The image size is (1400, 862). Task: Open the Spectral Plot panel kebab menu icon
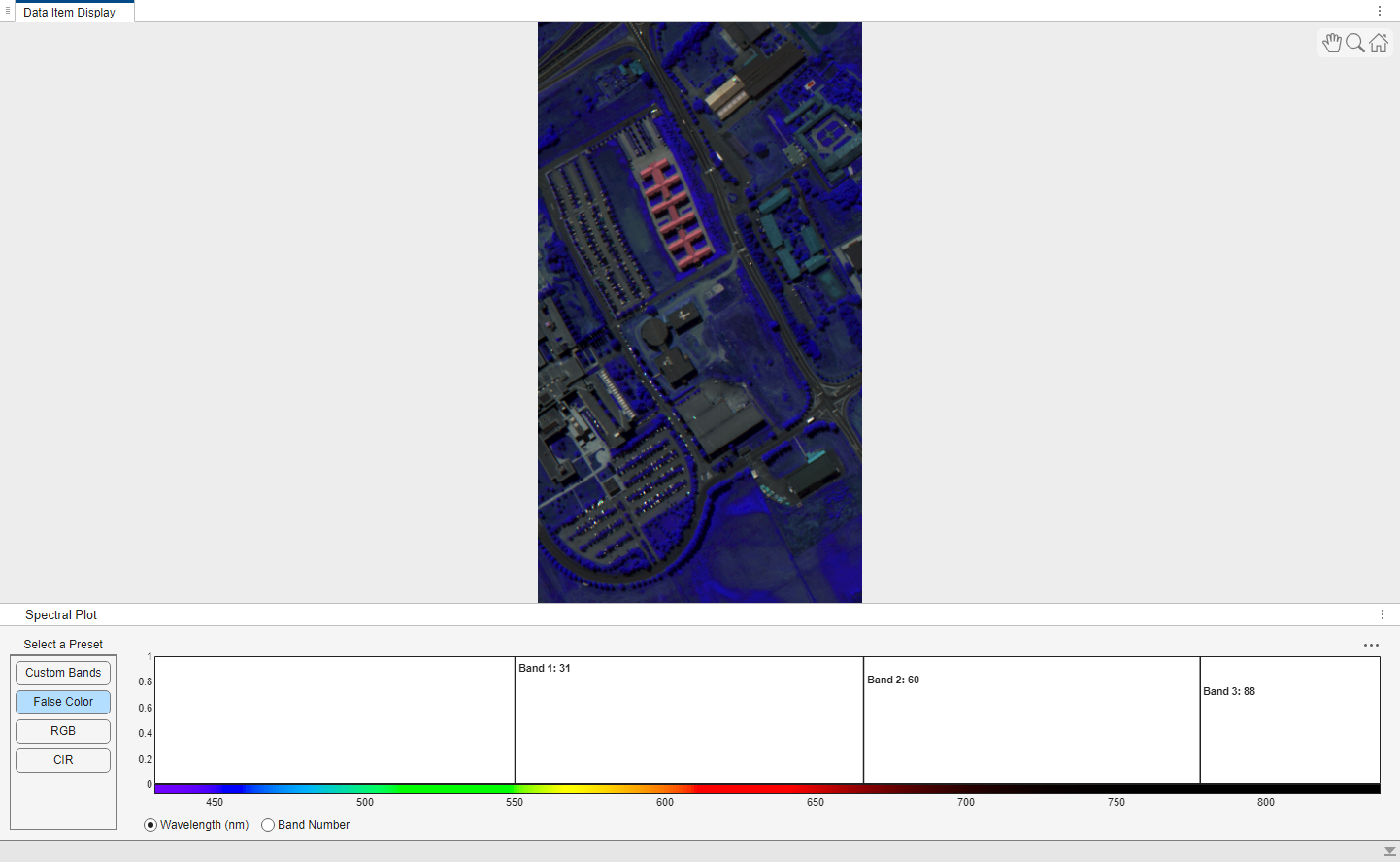[1383, 613]
